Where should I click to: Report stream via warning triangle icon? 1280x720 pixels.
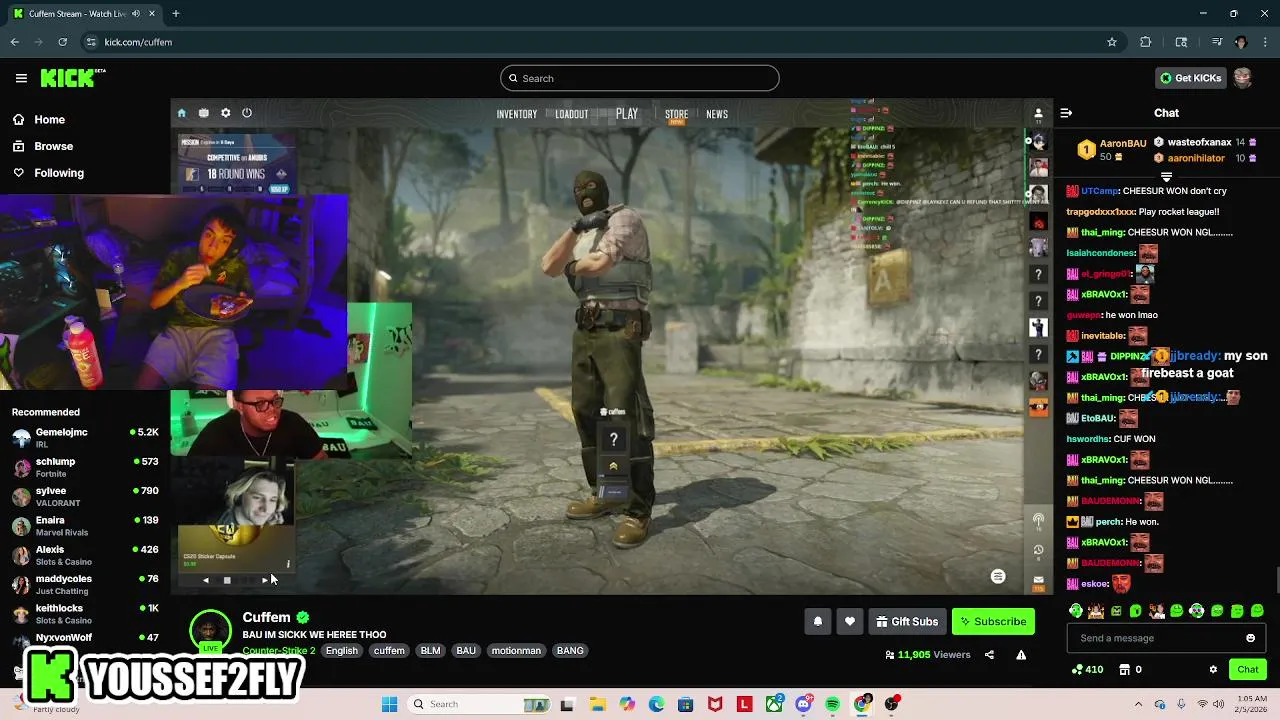click(x=1021, y=655)
